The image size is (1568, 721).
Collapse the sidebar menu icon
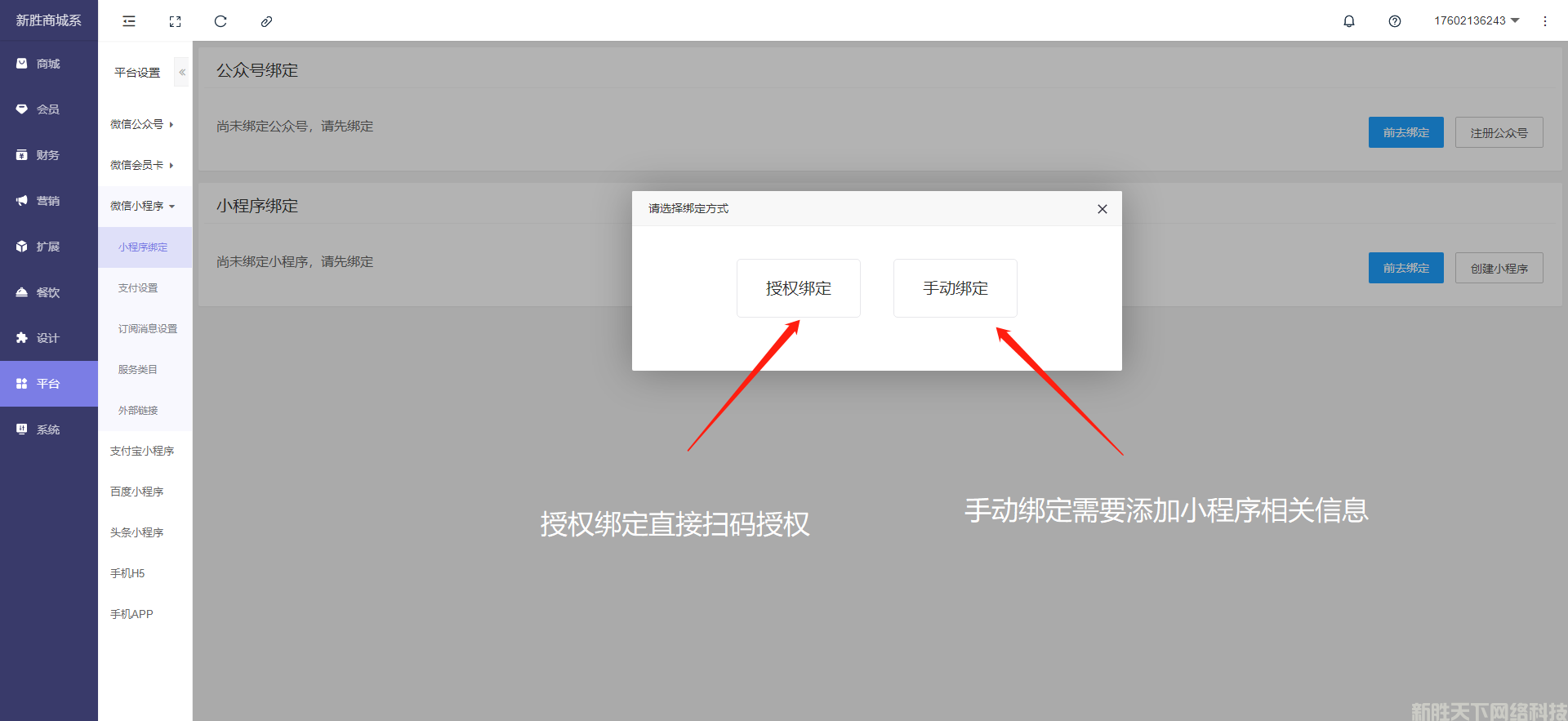click(129, 21)
